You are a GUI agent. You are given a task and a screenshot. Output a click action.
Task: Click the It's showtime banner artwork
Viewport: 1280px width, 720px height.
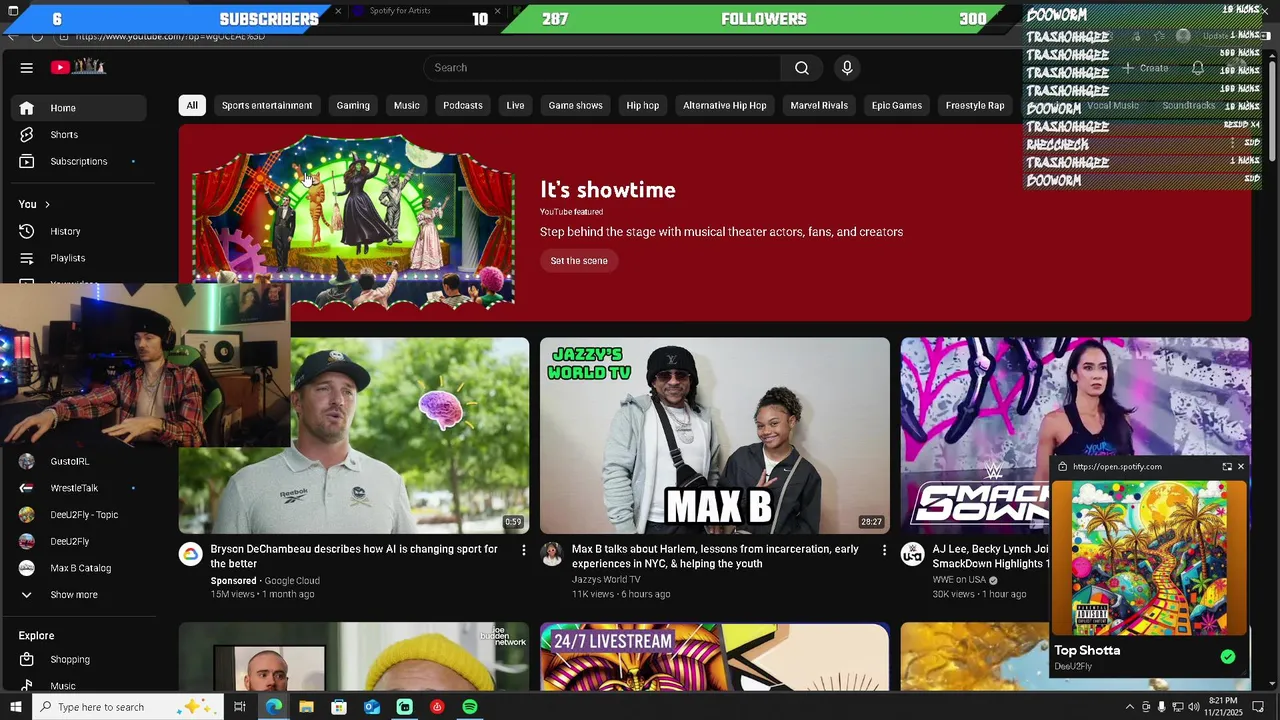[x=353, y=221]
